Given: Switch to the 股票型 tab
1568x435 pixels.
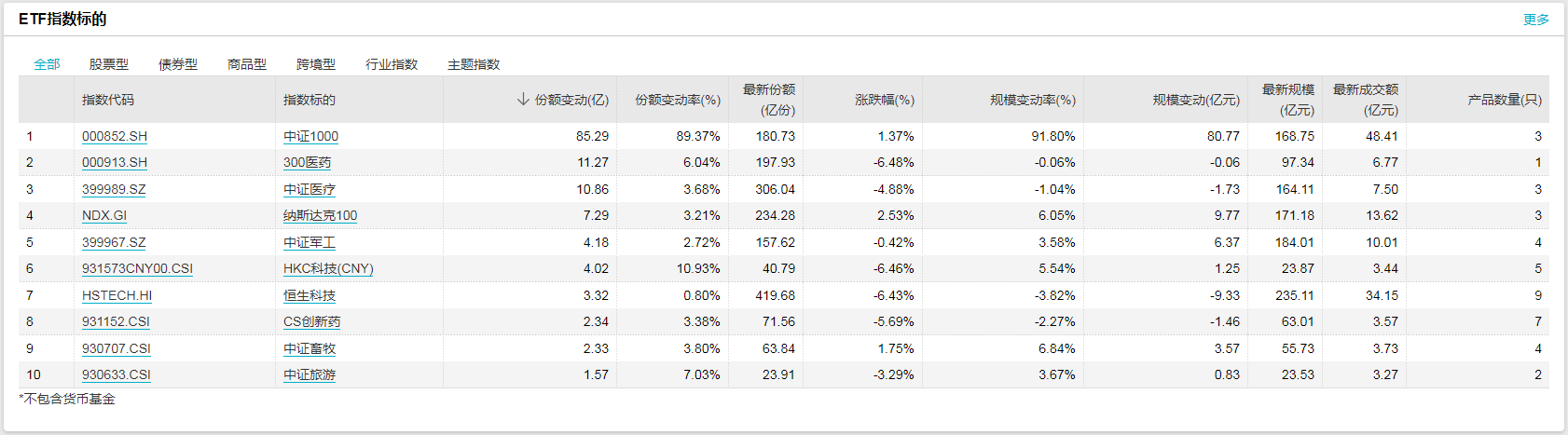Looking at the screenshot, I should (109, 64).
